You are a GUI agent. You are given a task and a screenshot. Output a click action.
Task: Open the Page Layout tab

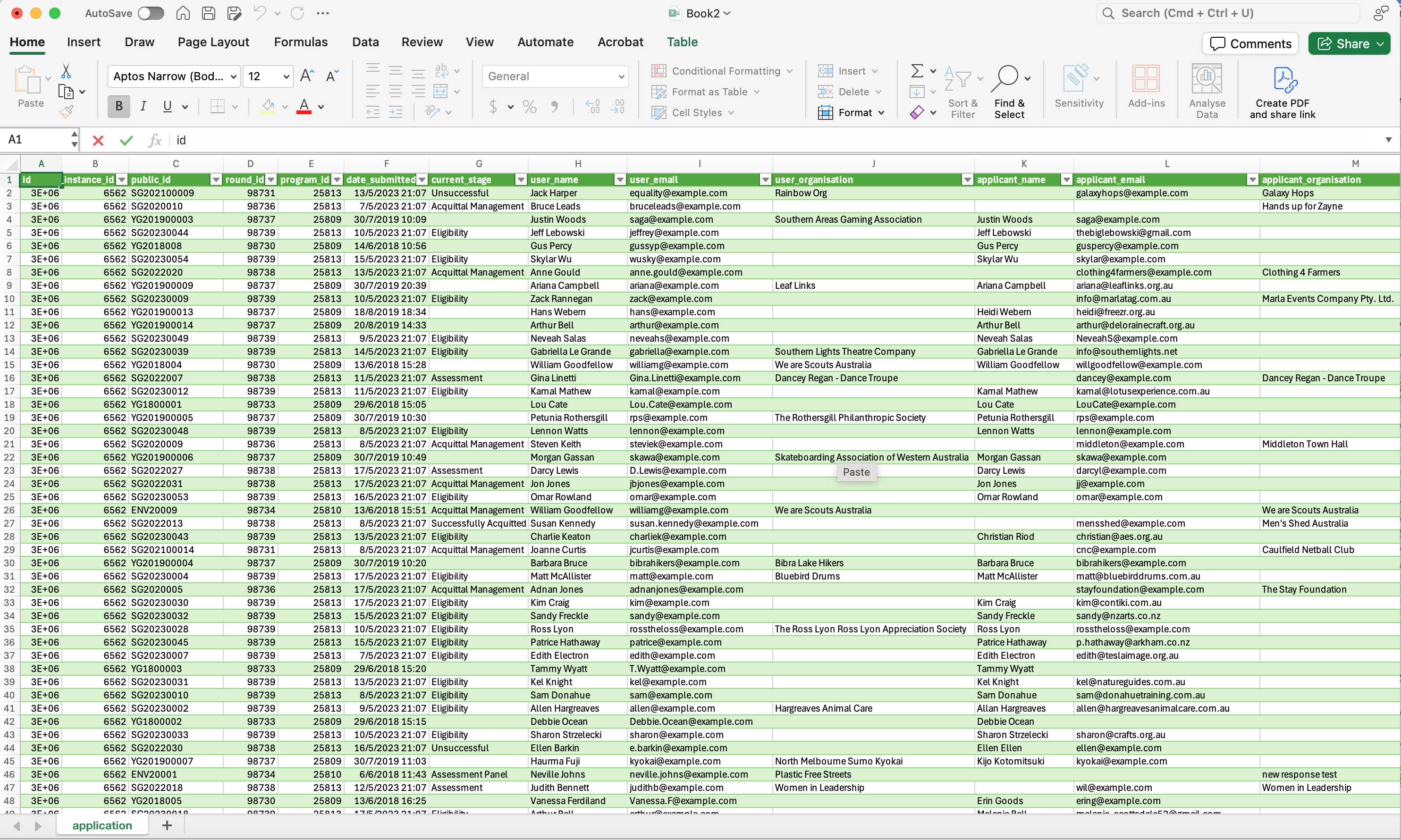tap(213, 42)
